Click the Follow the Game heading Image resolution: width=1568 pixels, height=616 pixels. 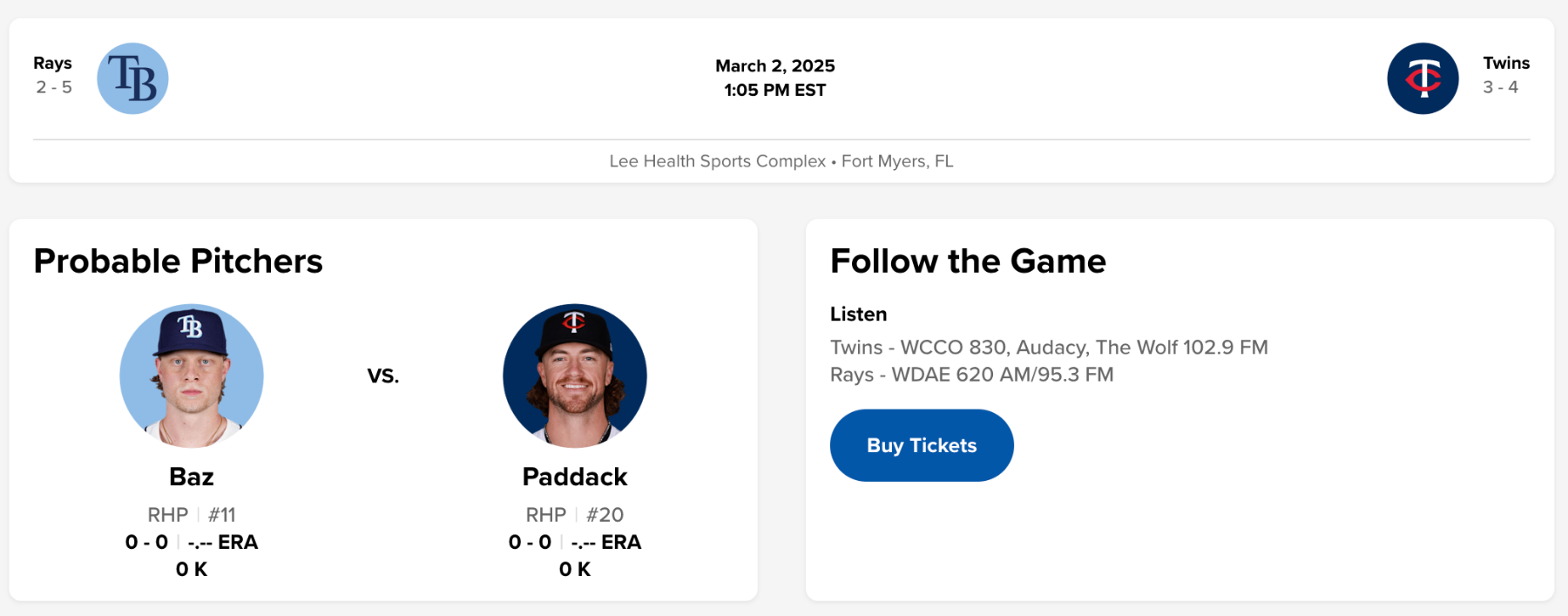coord(968,261)
